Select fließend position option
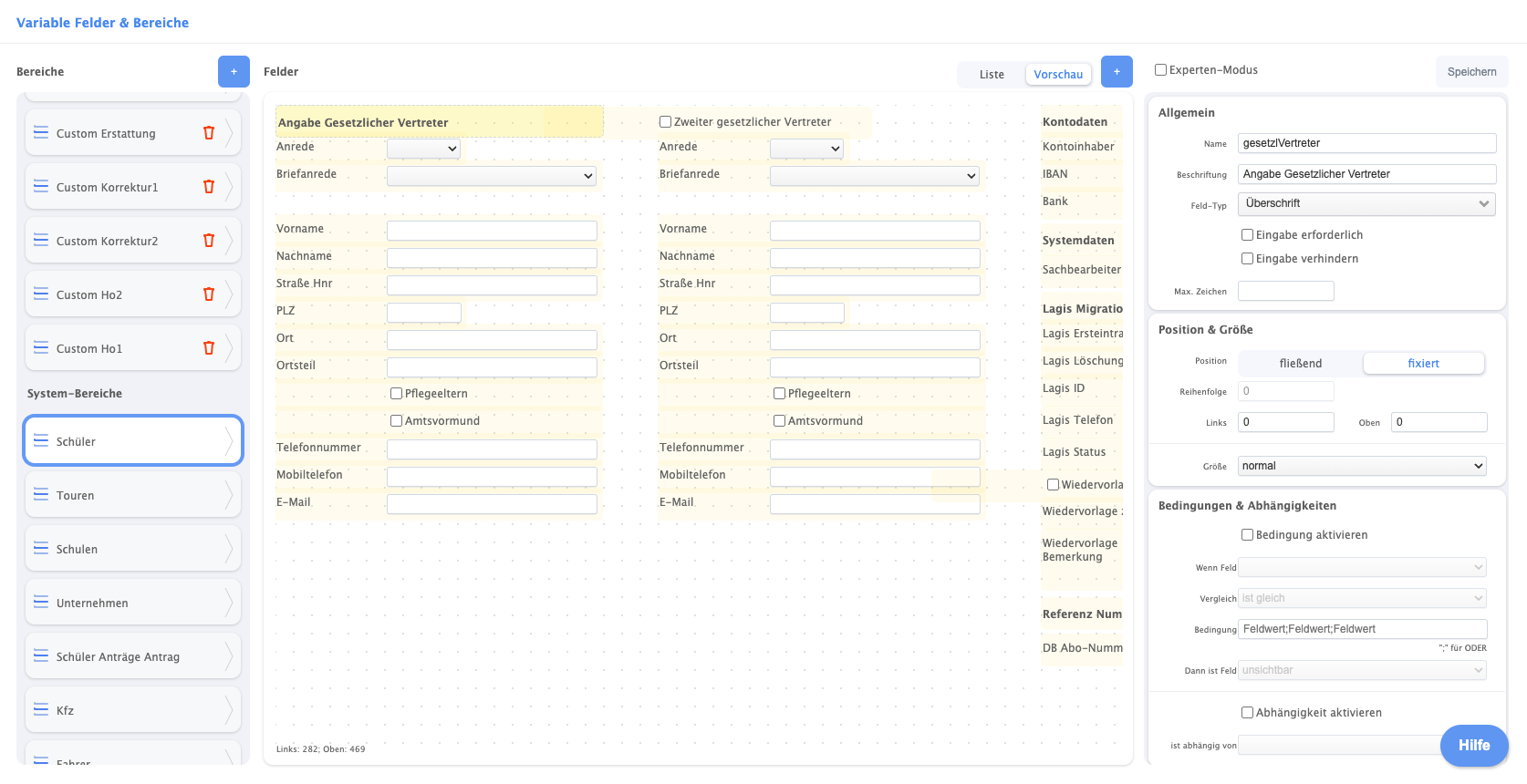Viewport: 1527px width, 784px height. point(1300,364)
